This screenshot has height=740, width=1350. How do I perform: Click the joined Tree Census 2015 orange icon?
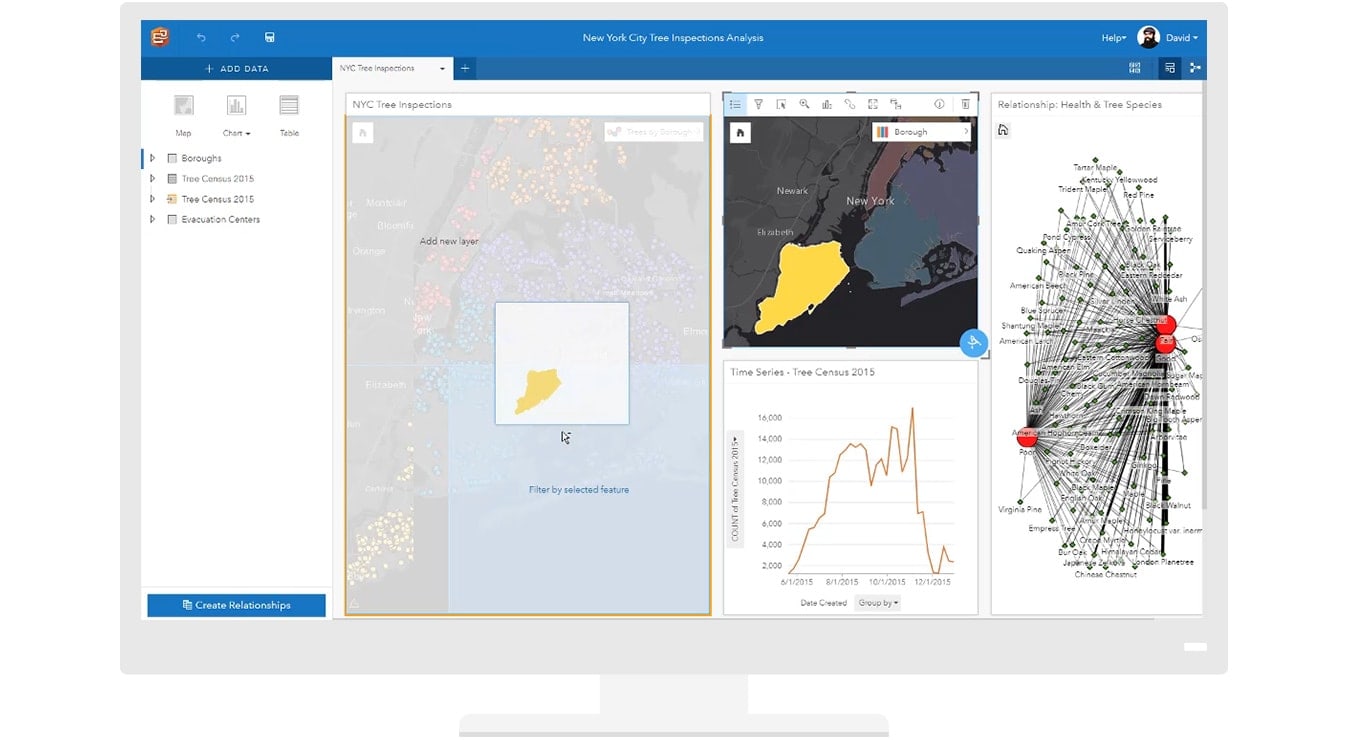(172, 199)
